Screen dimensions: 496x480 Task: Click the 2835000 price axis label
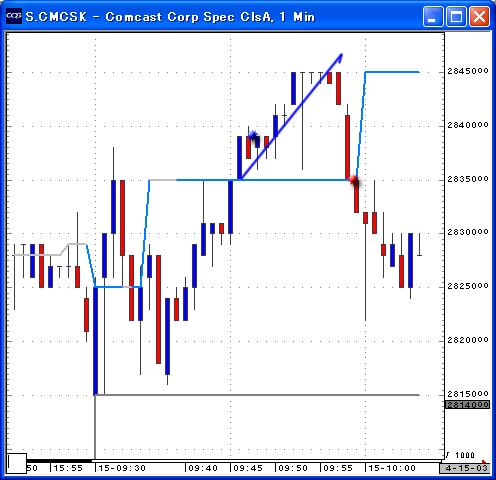pos(468,179)
